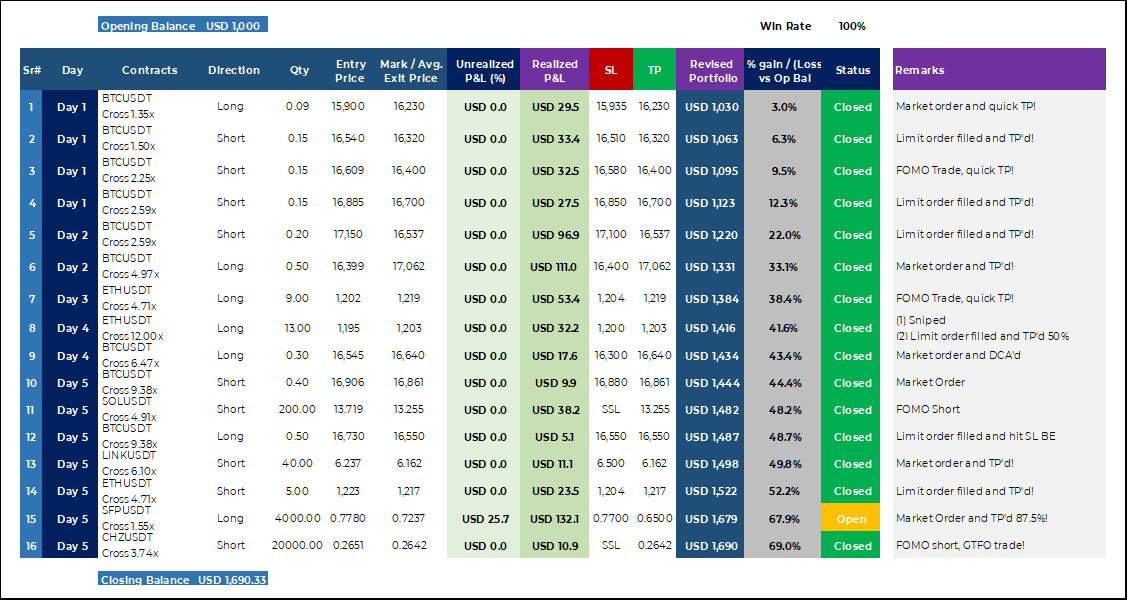Image resolution: width=1128 pixels, height=601 pixels.
Task: Click quantity 200.00 cell
Action: point(297,410)
